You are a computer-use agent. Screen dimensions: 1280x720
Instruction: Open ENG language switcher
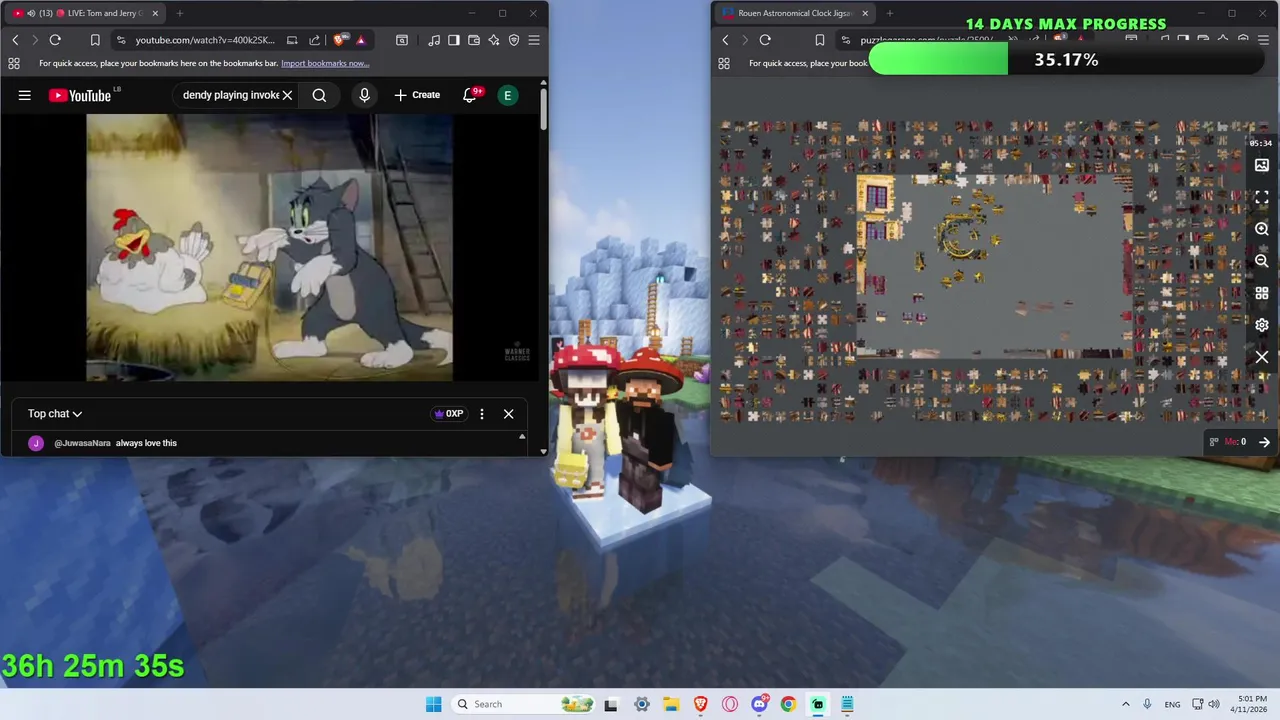tap(1172, 704)
